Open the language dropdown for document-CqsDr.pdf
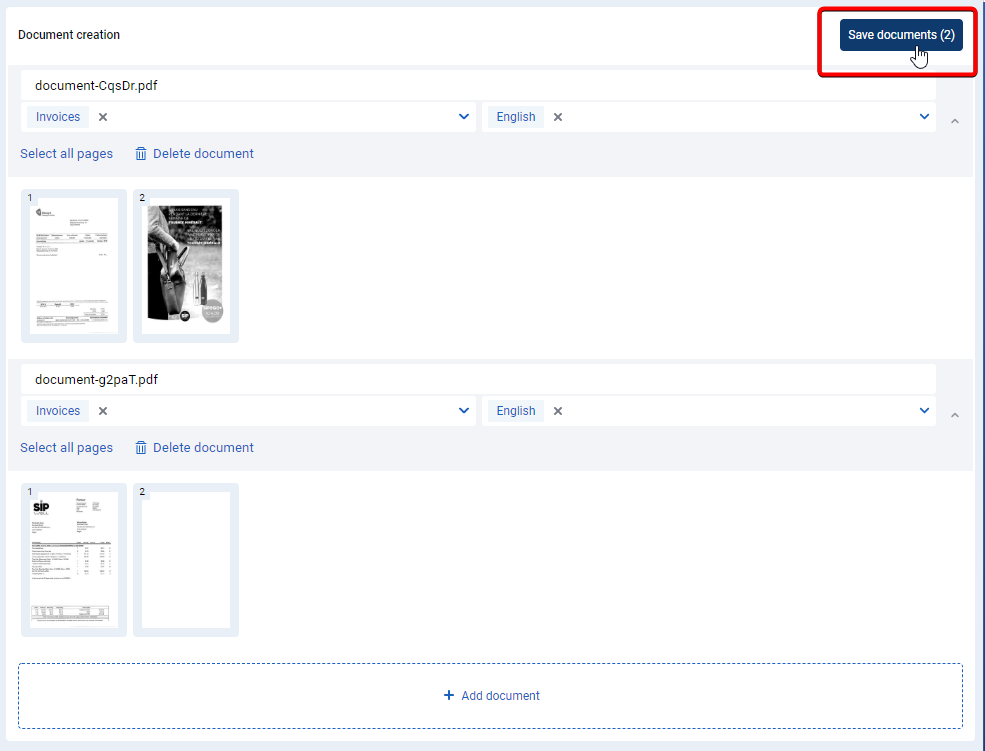This screenshot has height=751, width=985. pyautogui.click(x=924, y=117)
